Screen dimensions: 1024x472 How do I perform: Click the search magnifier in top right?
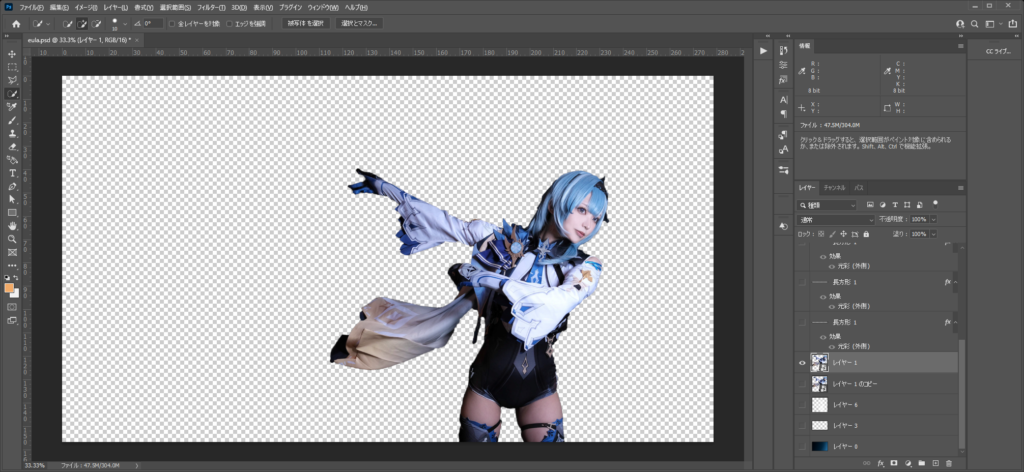(x=974, y=24)
